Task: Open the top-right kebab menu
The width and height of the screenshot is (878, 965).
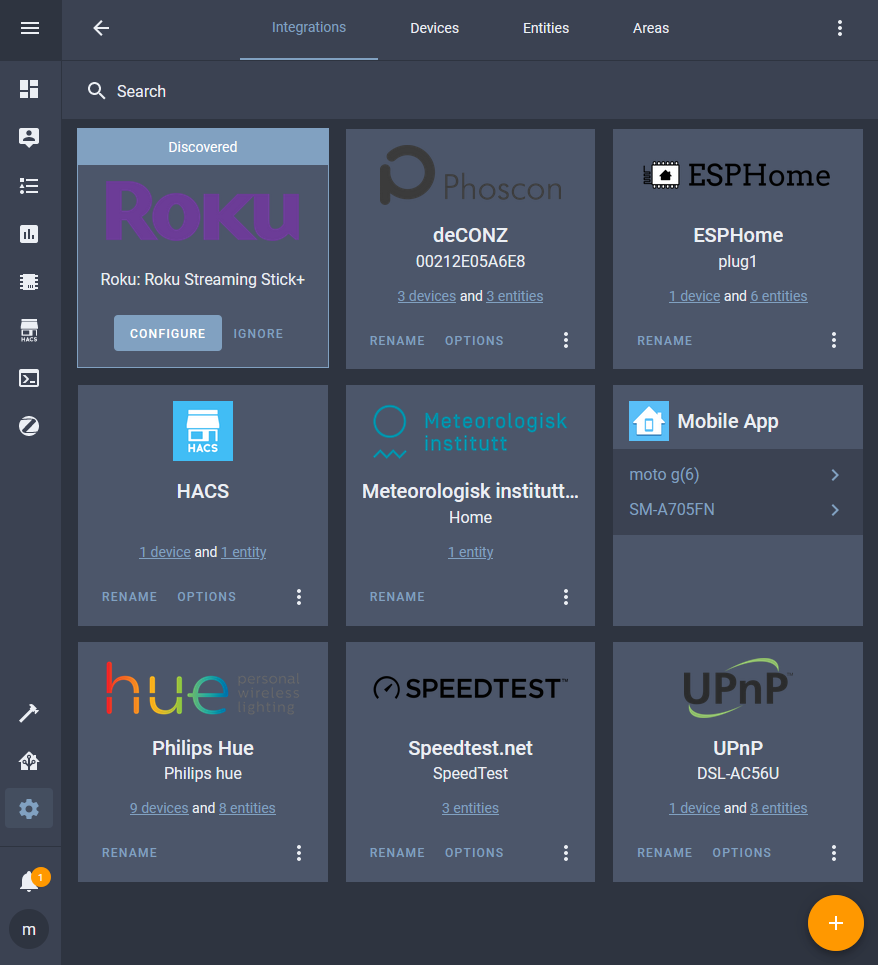Action: [840, 28]
